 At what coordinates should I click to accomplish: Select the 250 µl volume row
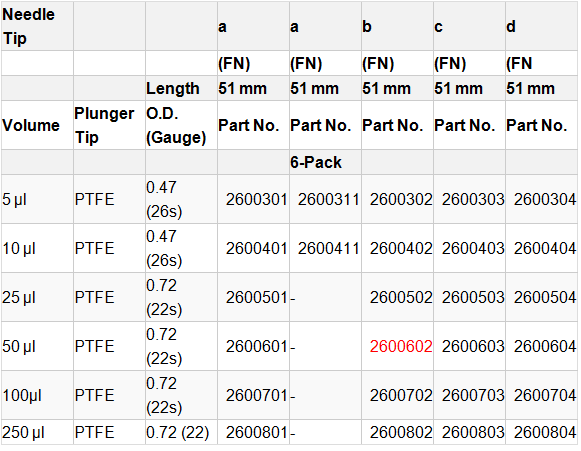289,432
